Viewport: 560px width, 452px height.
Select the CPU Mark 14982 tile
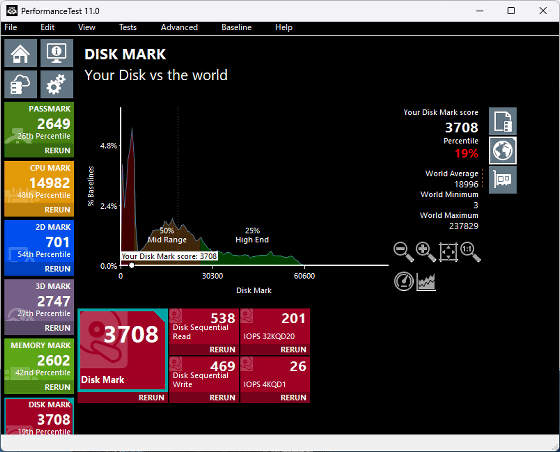click(39, 189)
